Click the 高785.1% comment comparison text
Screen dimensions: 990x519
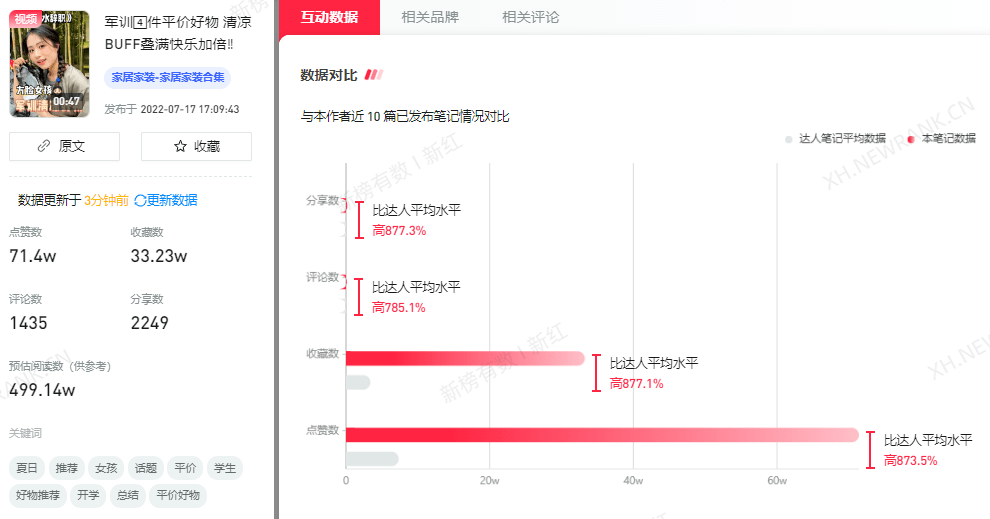[399, 307]
